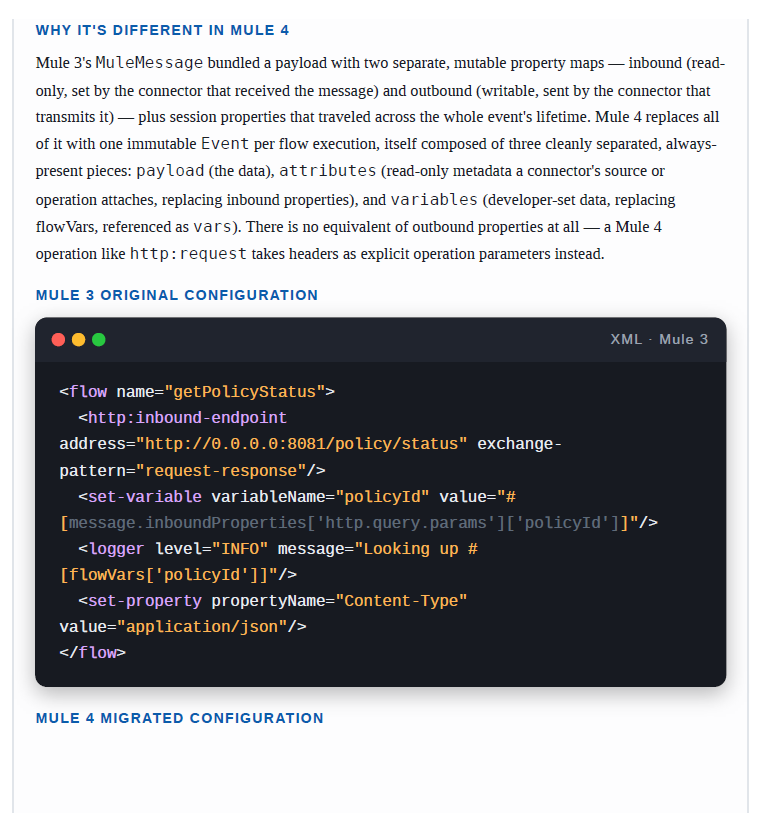Click the logger tag in code block
This screenshot has width=758, height=813.
(x=116, y=549)
